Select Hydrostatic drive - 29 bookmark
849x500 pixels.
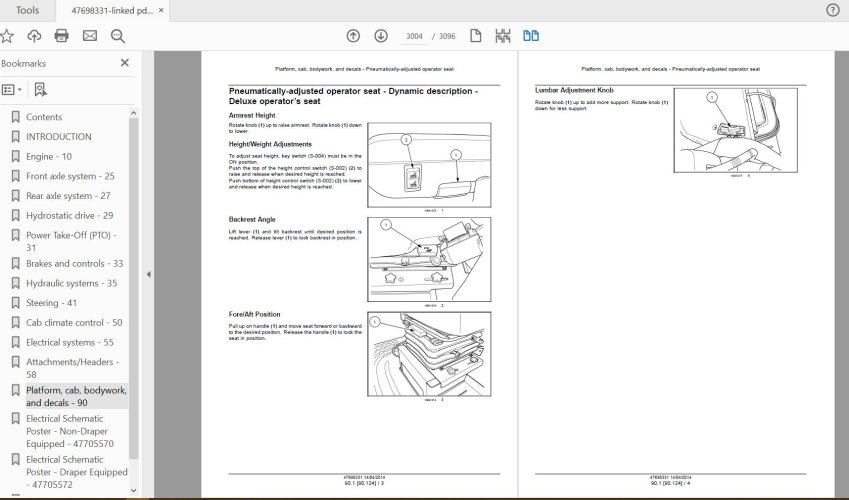click(x=70, y=216)
